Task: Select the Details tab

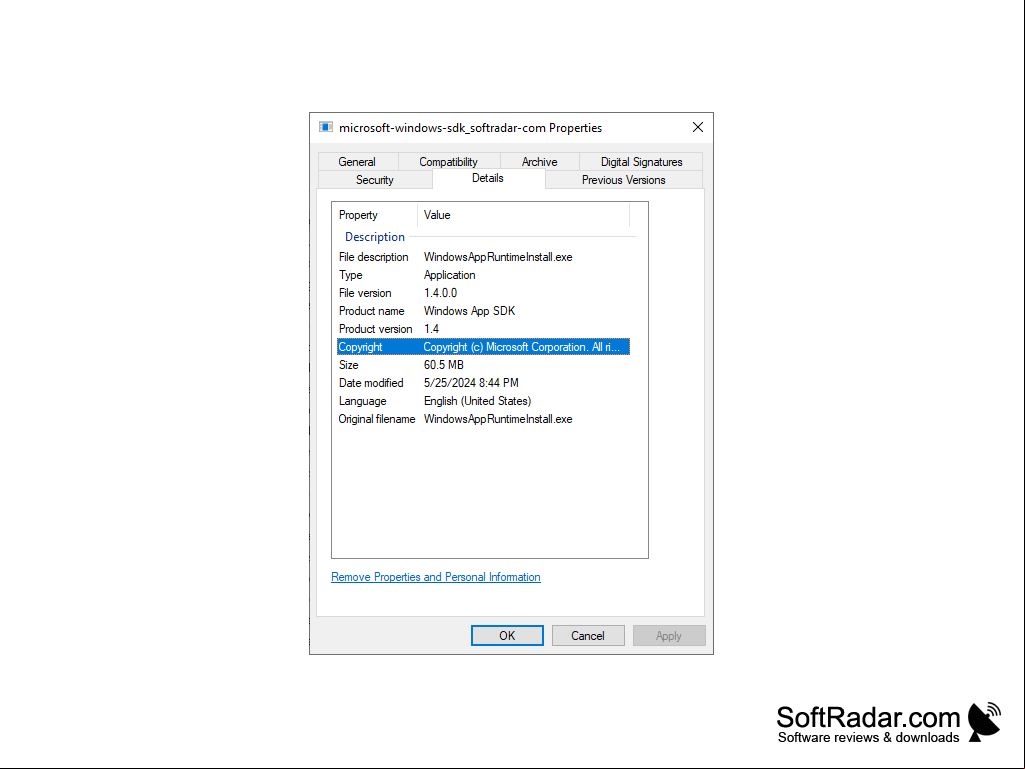Action: pyautogui.click(x=488, y=179)
